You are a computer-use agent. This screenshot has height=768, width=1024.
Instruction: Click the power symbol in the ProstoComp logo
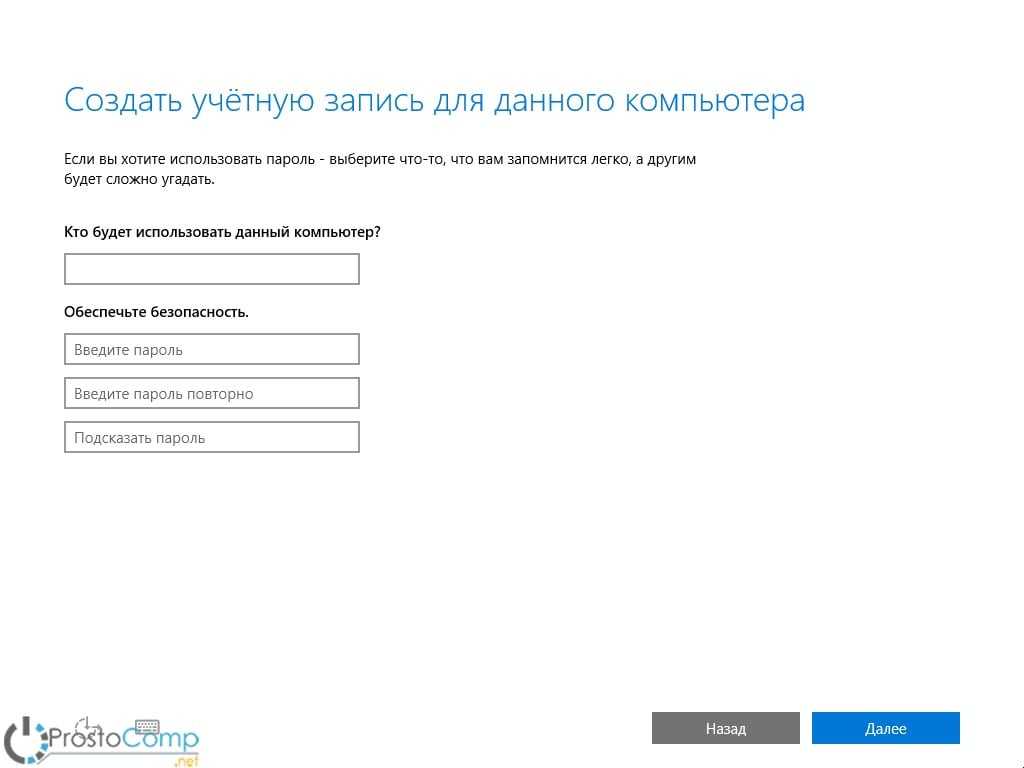(x=24, y=739)
